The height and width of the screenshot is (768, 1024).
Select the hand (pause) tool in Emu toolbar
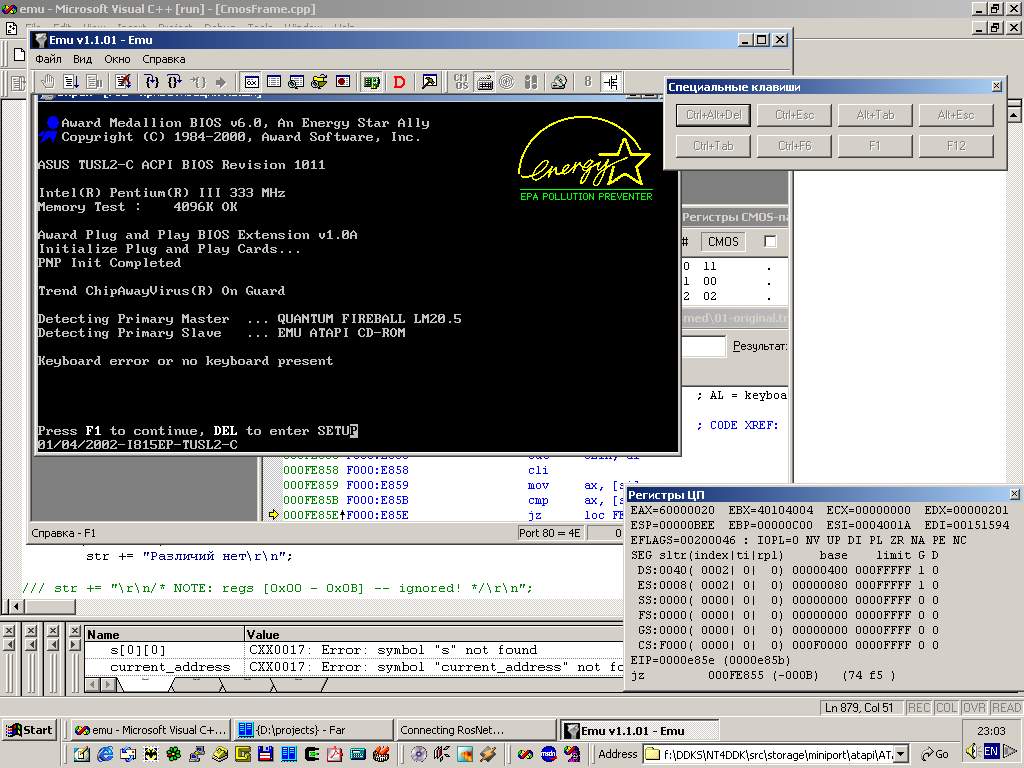48,82
